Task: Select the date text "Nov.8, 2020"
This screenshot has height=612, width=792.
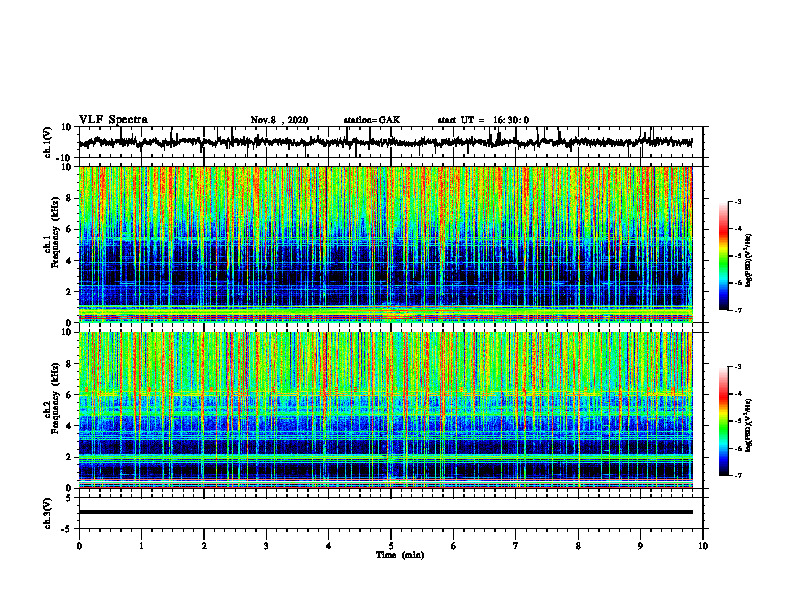Action: 279,120
